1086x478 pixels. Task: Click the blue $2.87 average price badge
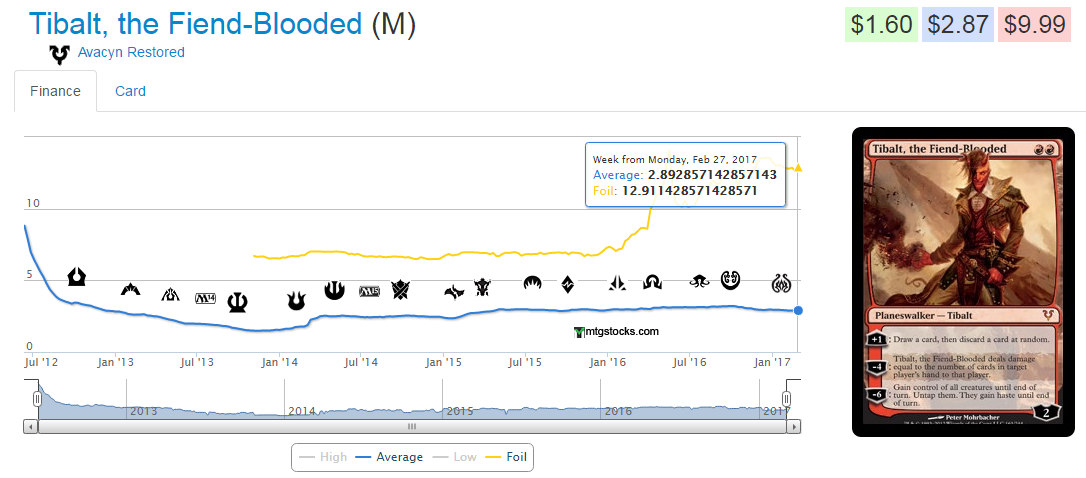(x=958, y=25)
